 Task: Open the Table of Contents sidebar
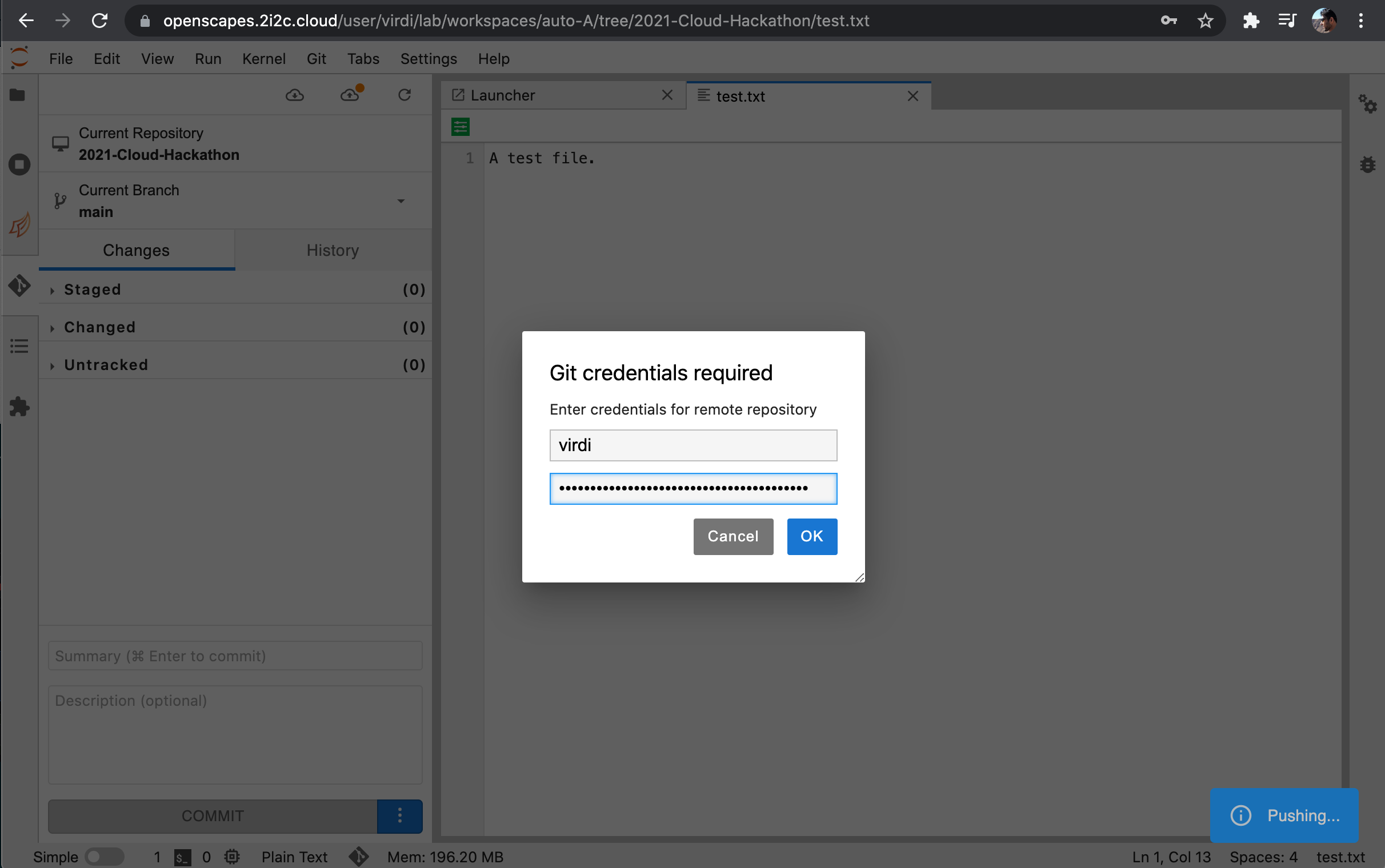click(19, 345)
